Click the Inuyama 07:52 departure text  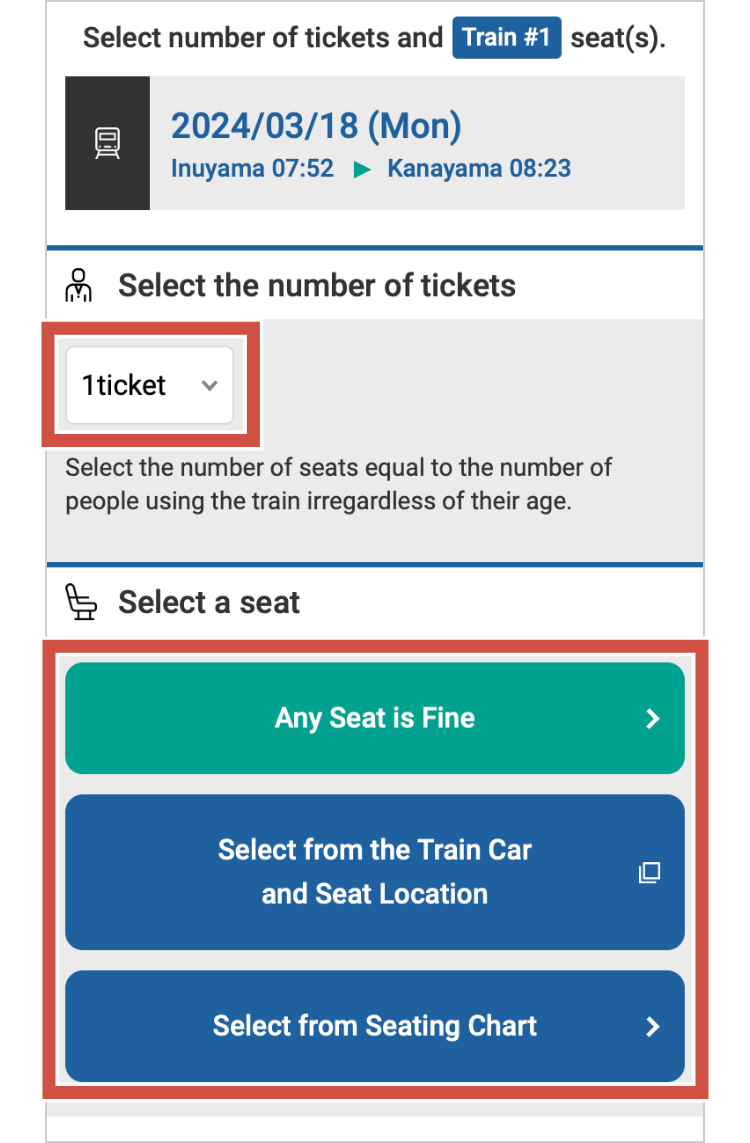click(x=252, y=168)
